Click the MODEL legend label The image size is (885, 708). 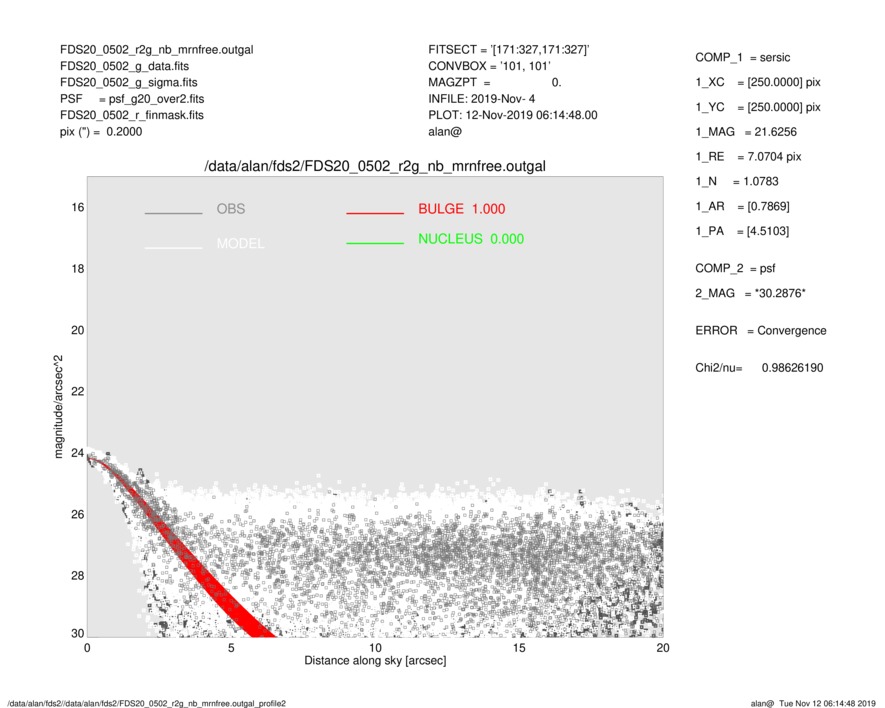(240, 243)
